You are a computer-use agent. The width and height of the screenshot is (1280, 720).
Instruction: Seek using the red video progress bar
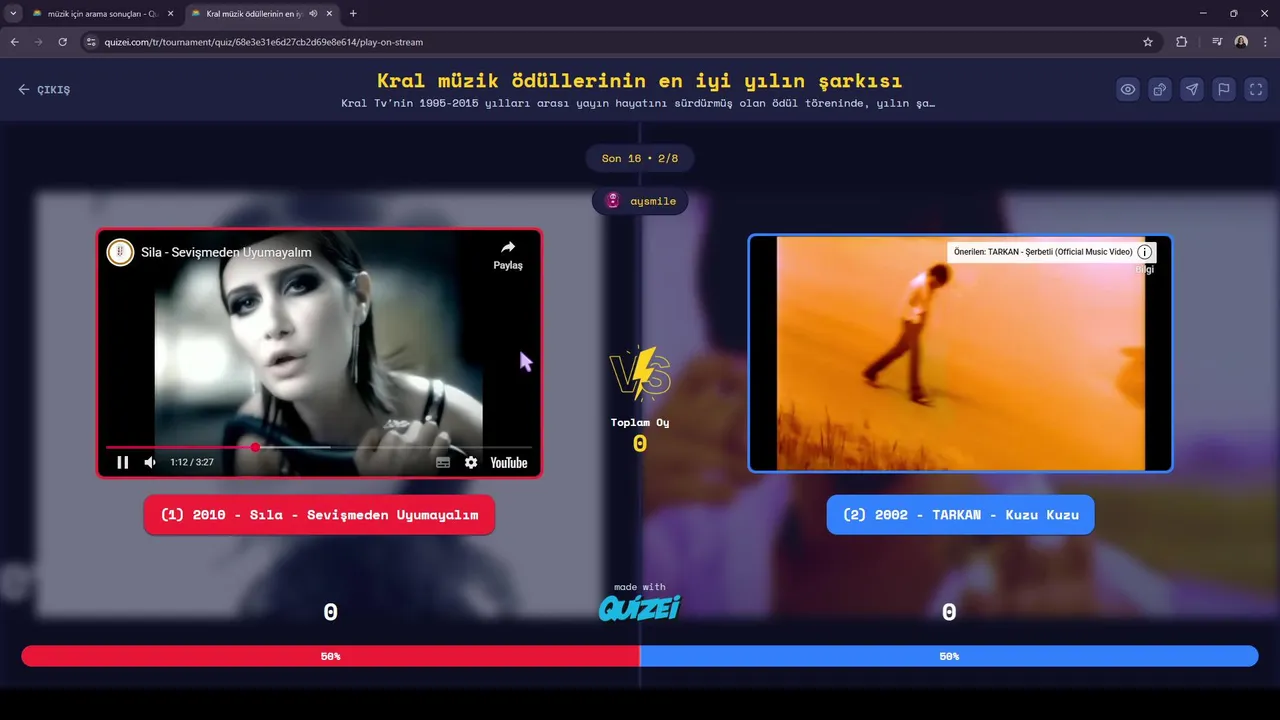pyautogui.click(x=319, y=447)
